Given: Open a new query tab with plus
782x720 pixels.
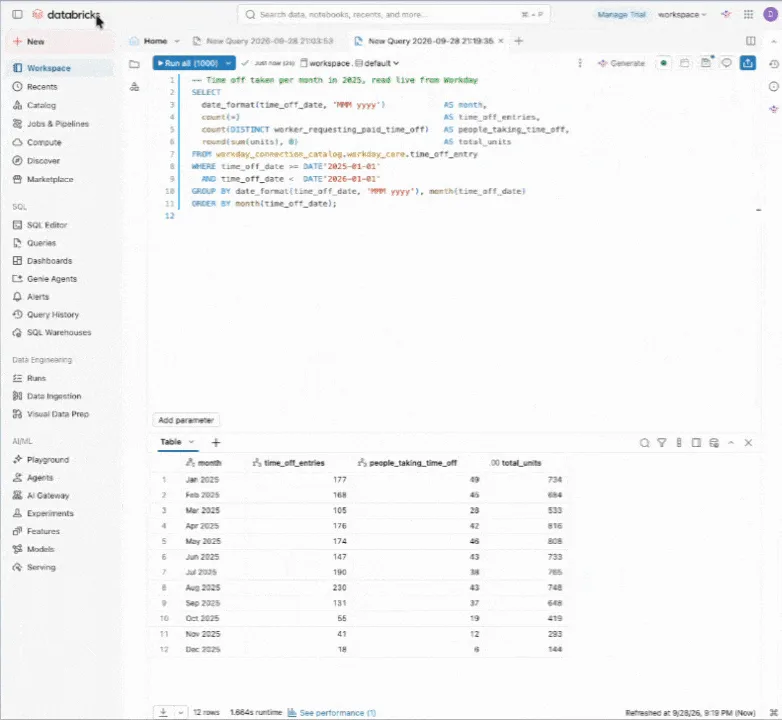Looking at the screenshot, I should pos(519,41).
